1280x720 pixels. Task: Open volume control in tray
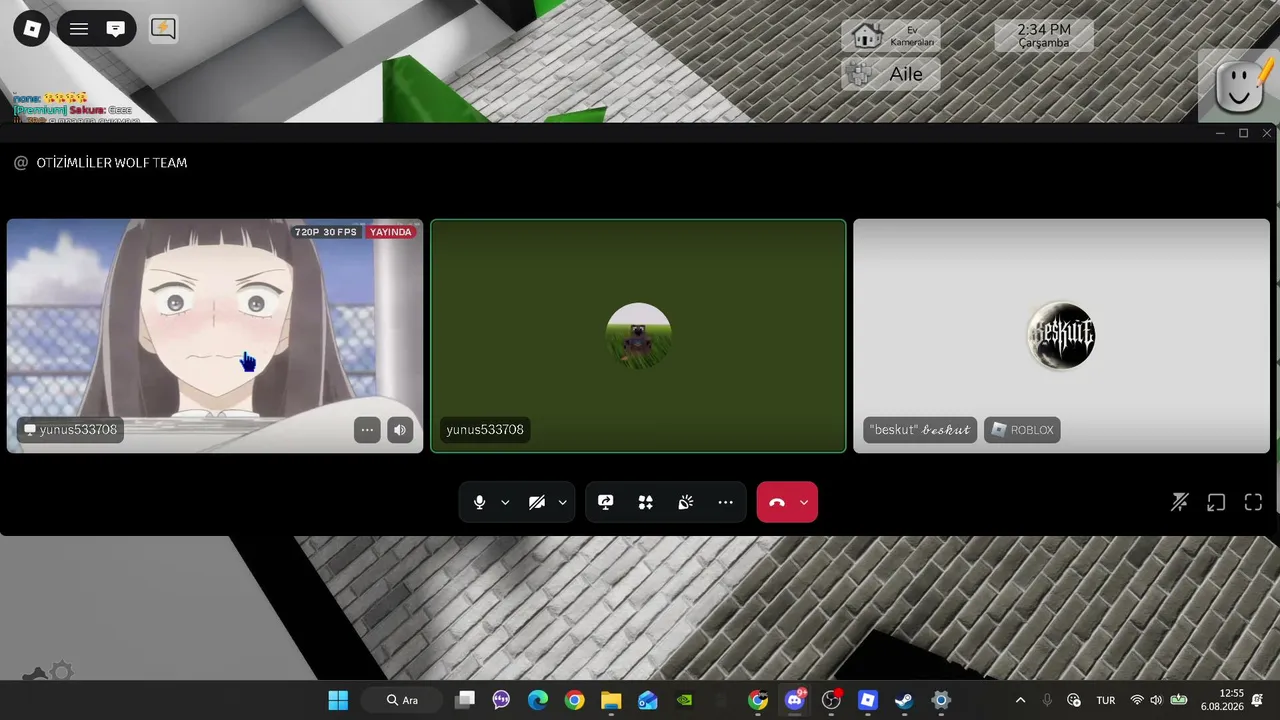click(x=1157, y=700)
